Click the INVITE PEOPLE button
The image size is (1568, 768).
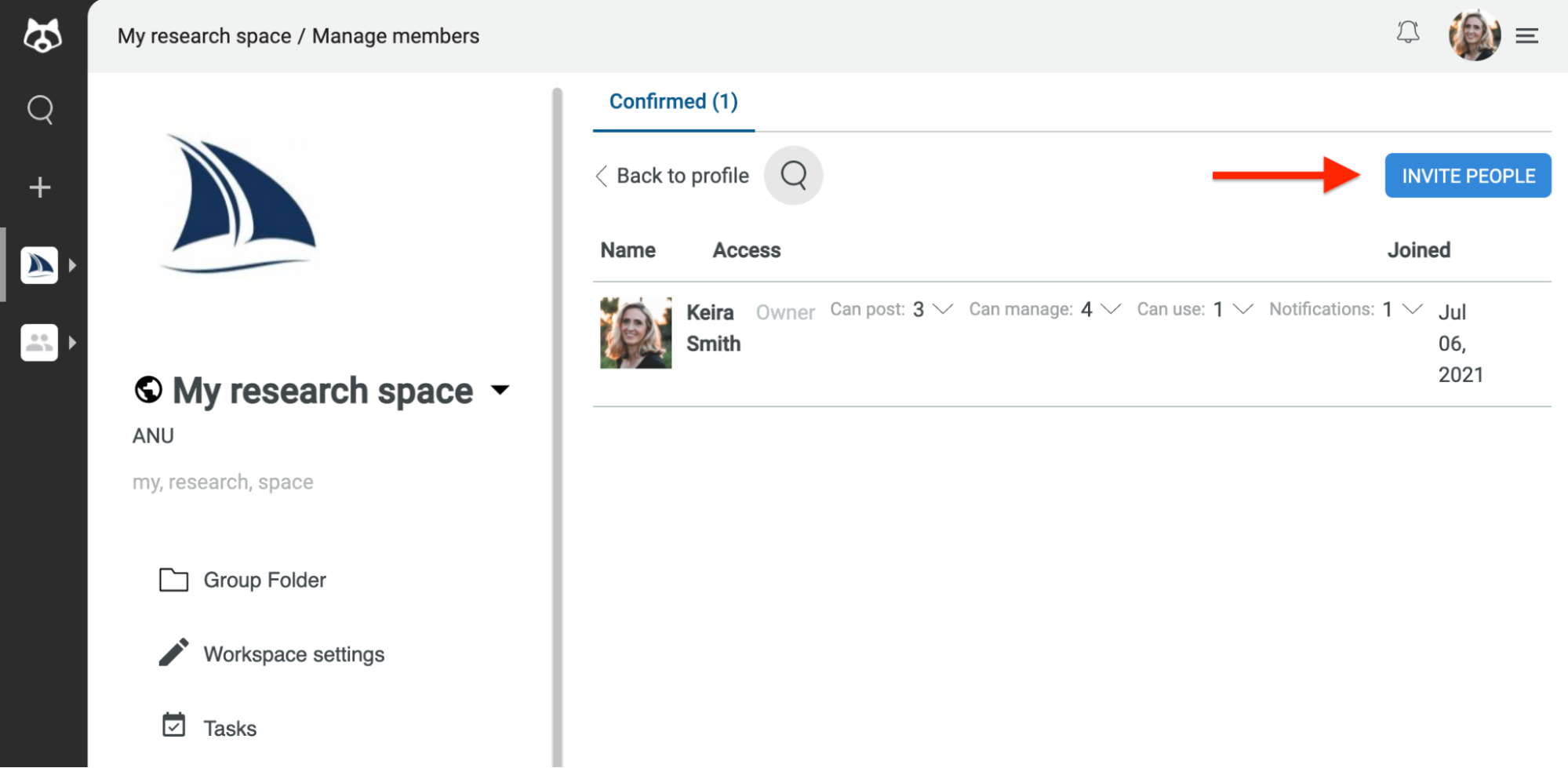[1468, 176]
